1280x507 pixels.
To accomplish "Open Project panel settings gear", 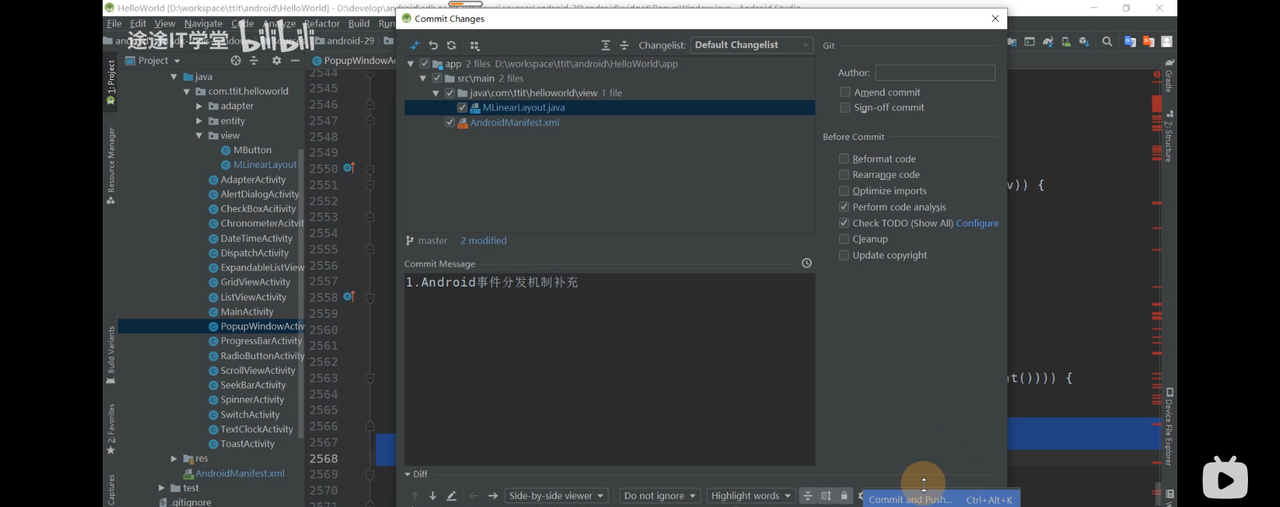I will tap(277, 61).
